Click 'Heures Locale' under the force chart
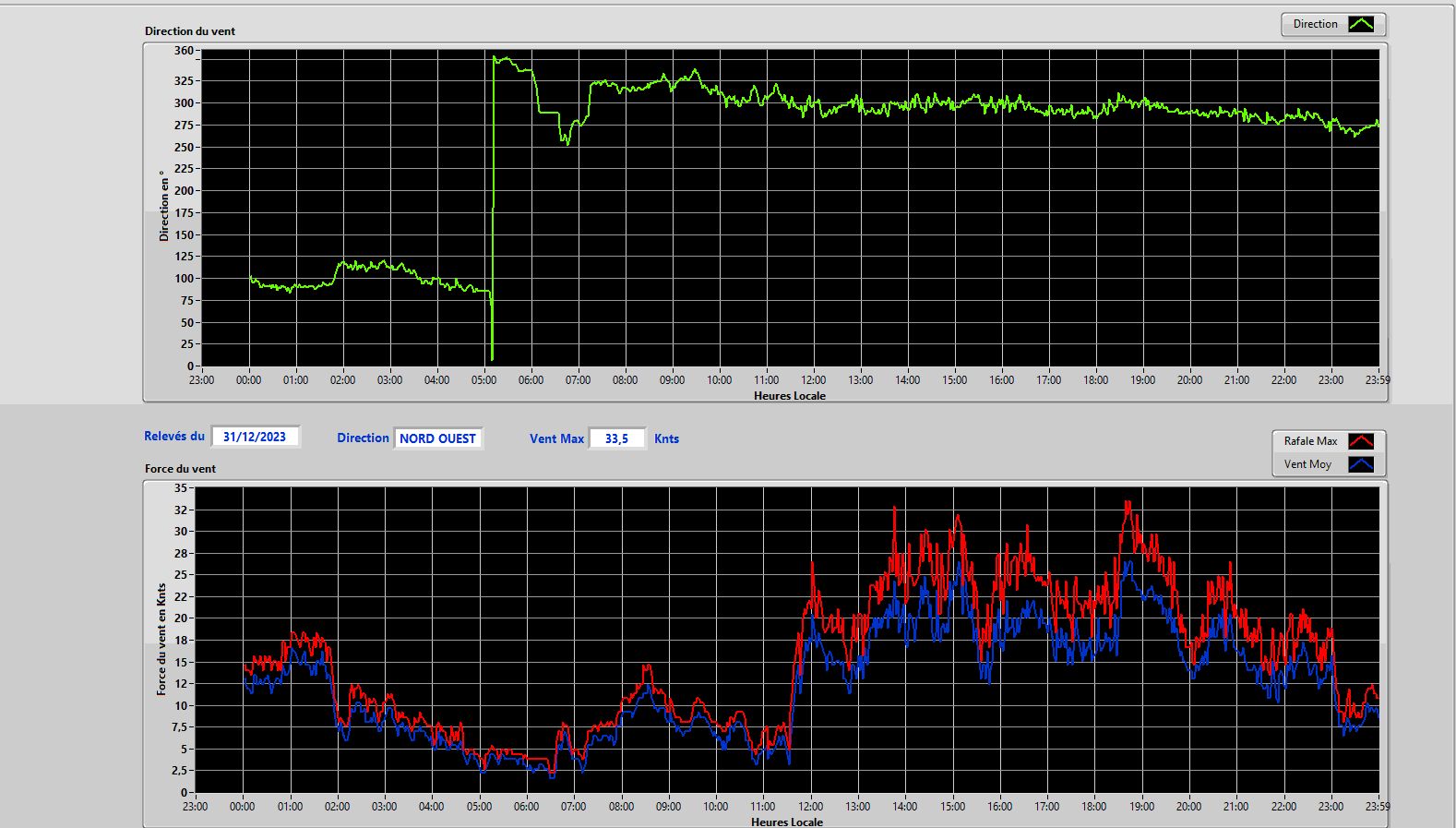Screen dimensions: 1456x828 click(787, 822)
